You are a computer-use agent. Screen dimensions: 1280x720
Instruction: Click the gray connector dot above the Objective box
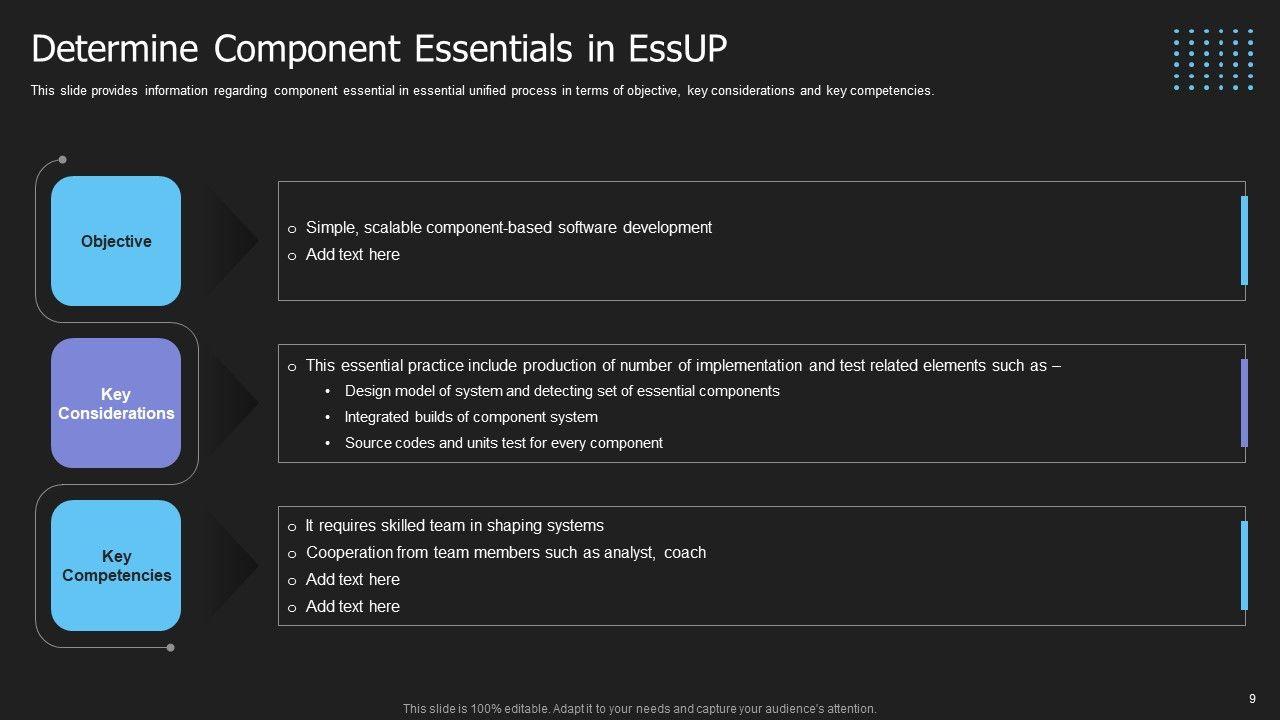click(x=62, y=159)
